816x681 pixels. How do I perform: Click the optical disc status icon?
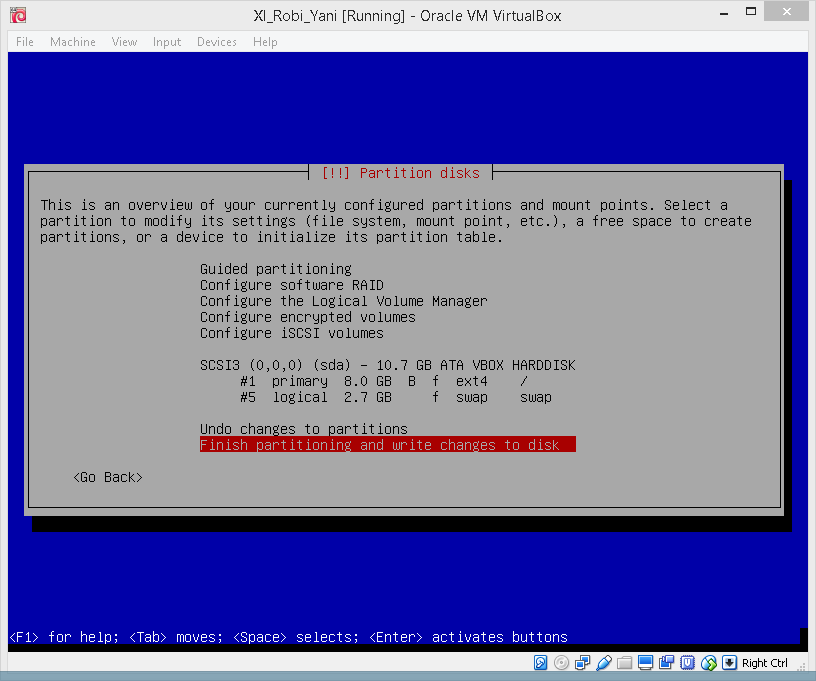[x=561, y=662]
